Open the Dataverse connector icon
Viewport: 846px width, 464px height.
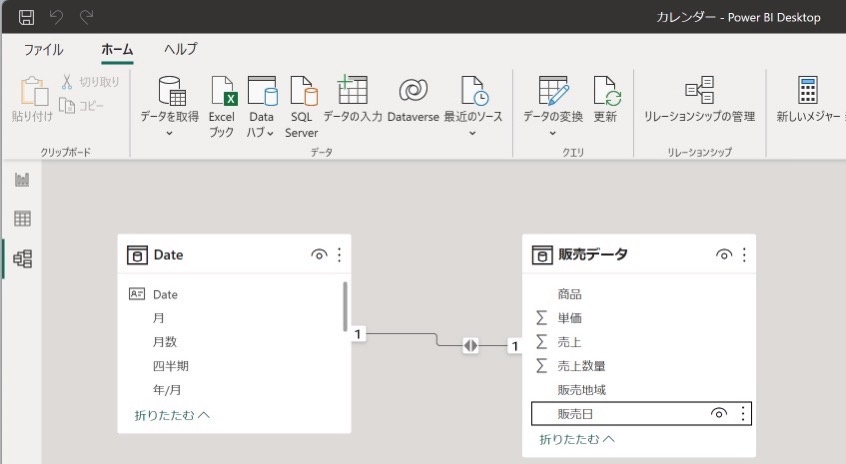point(413,90)
